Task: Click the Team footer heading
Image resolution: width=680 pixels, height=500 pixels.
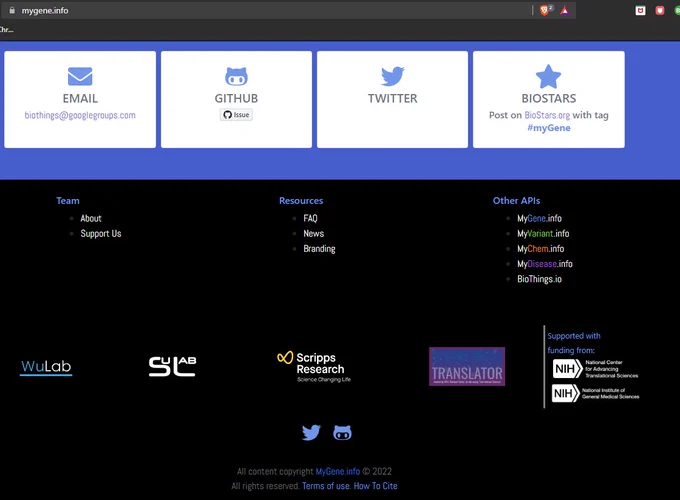Action: (68, 201)
